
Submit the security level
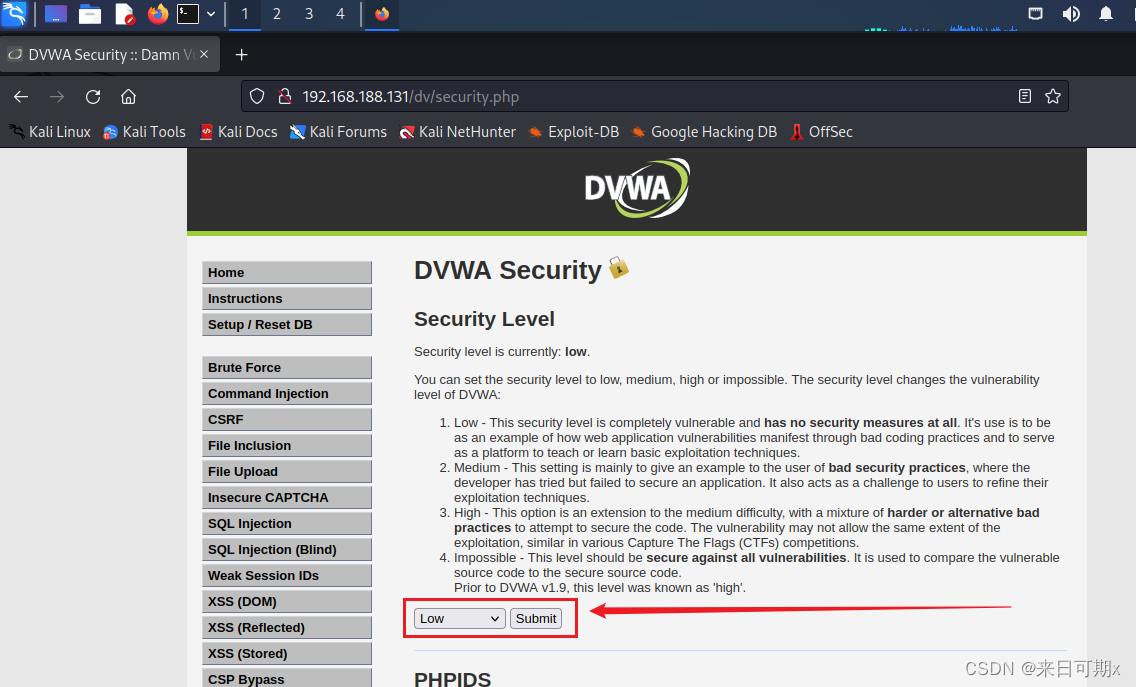[x=536, y=618]
